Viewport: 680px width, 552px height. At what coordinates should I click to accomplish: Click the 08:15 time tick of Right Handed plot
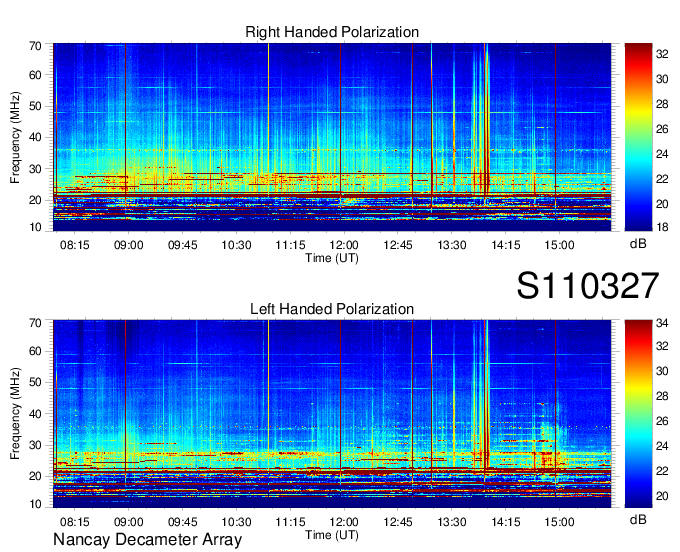click(75, 245)
